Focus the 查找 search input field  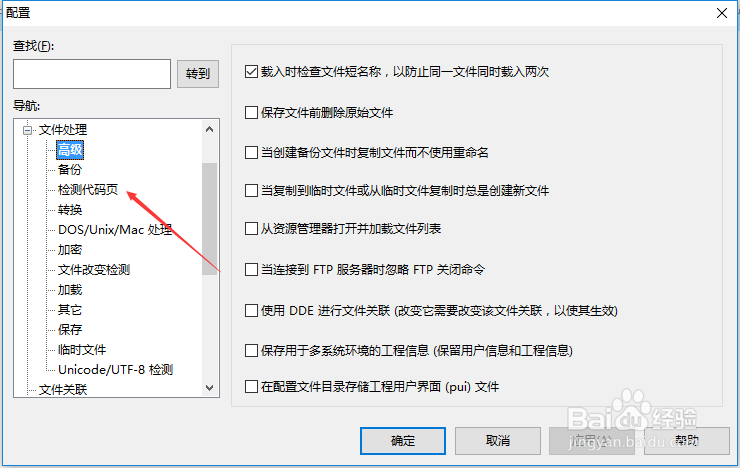pyautogui.click(x=92, y=74)
